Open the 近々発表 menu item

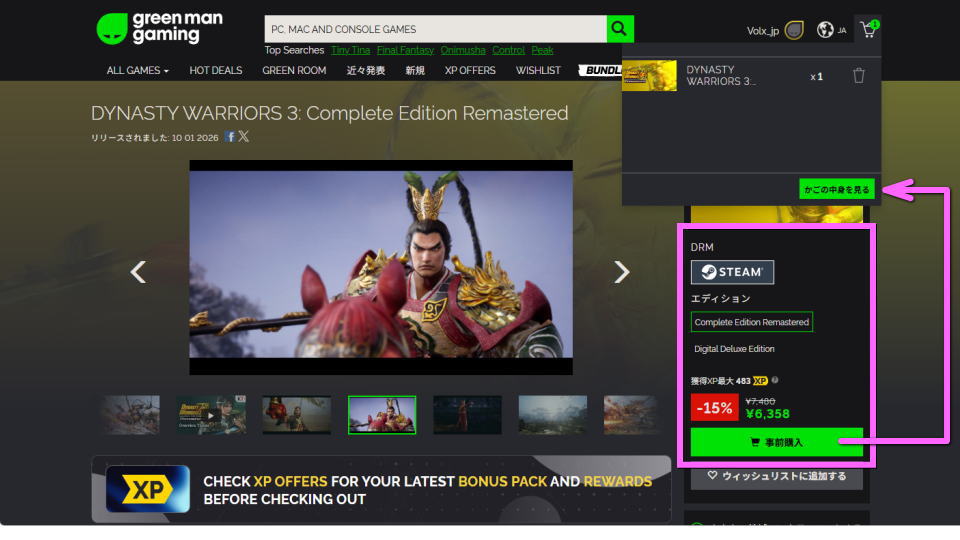366,70
